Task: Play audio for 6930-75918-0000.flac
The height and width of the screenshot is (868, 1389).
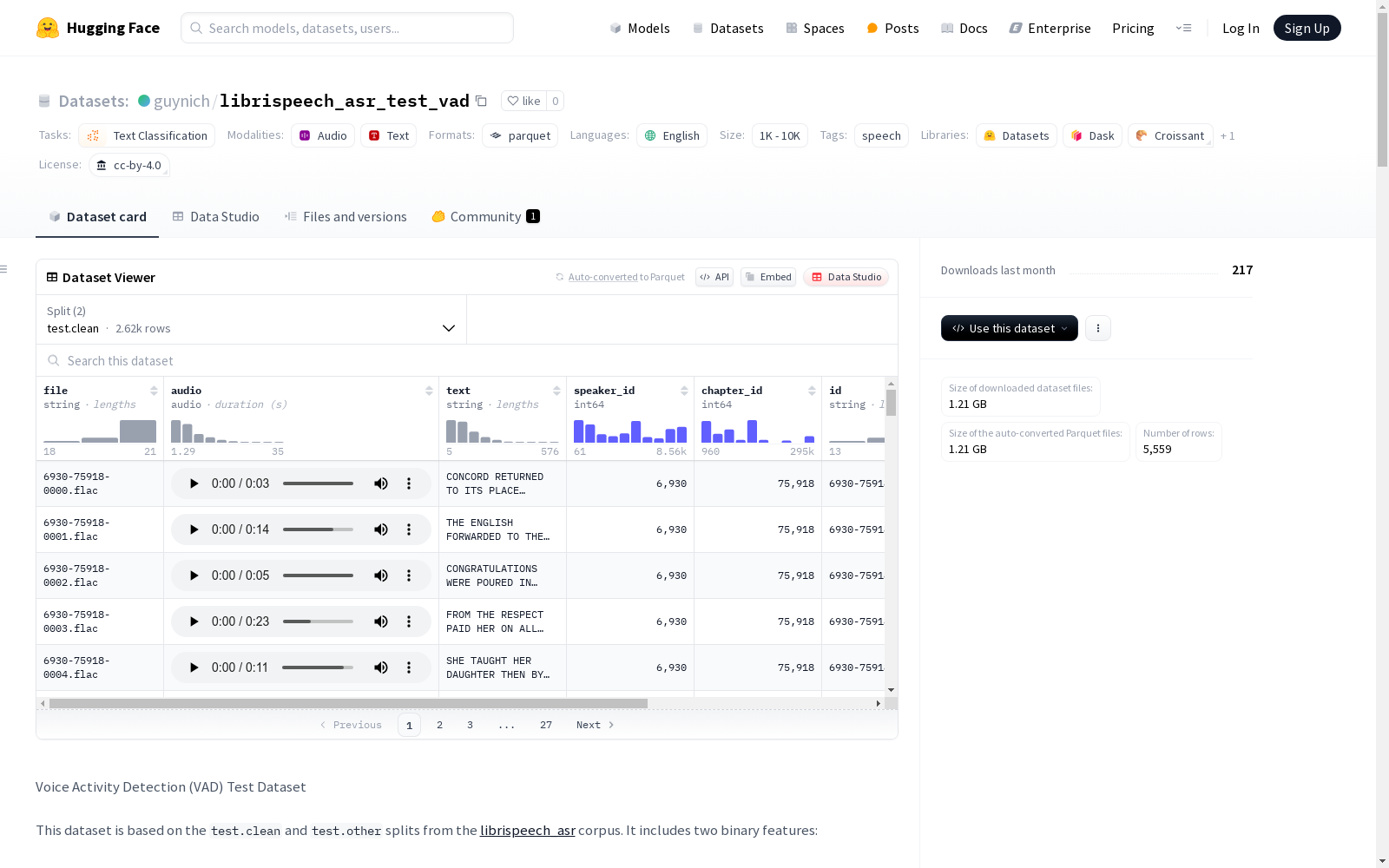Action: pos(194,483)
